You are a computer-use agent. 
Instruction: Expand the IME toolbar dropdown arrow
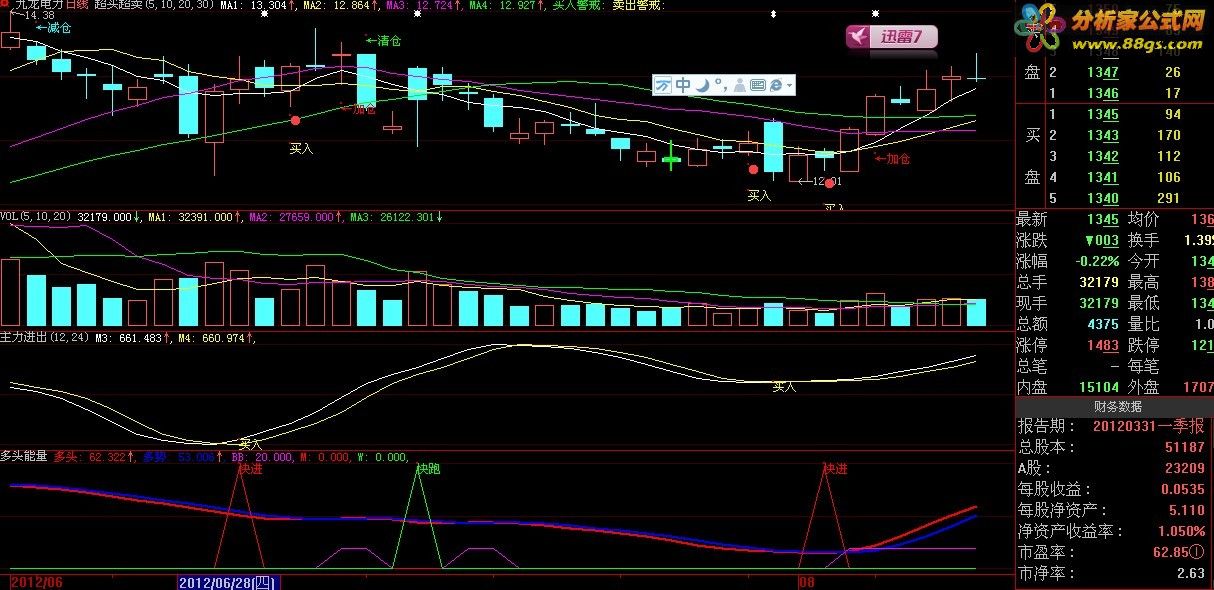click(x=789, y=86)
